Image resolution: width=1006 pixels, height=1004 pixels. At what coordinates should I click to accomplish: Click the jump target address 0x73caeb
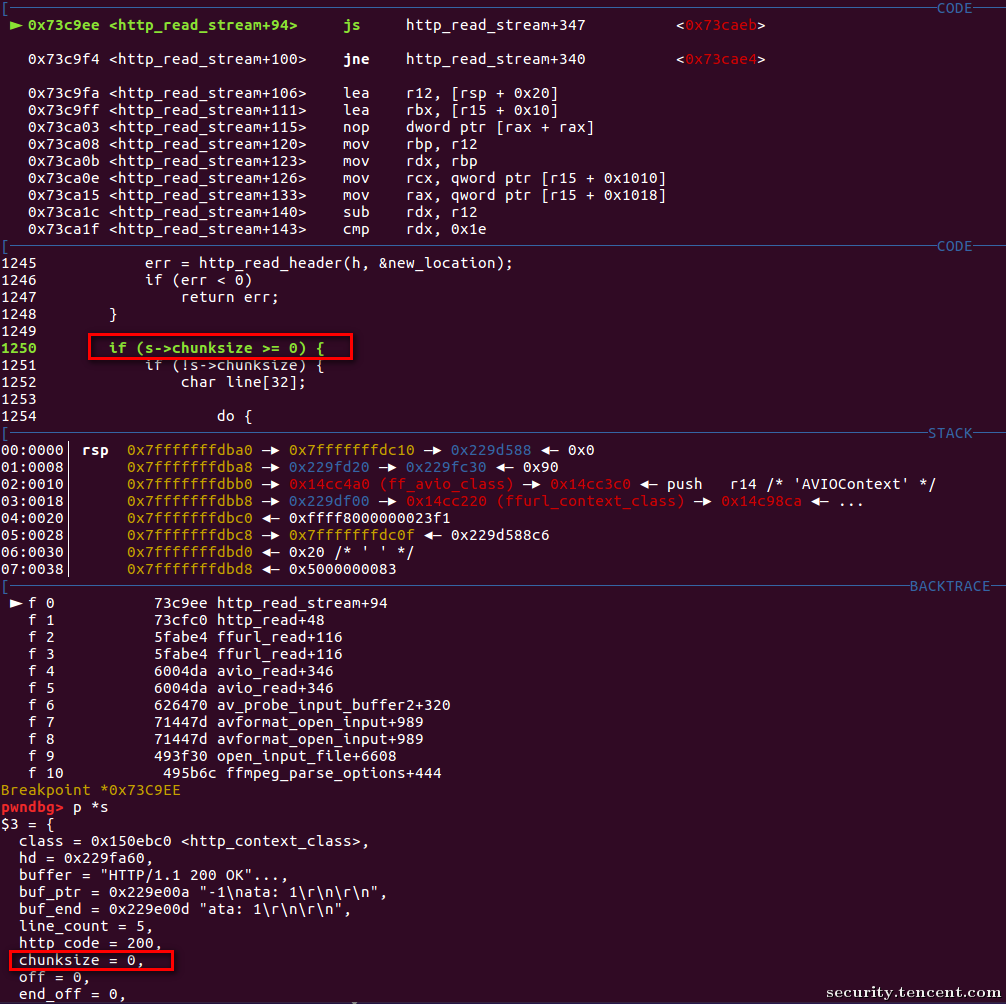coord(720,26)
